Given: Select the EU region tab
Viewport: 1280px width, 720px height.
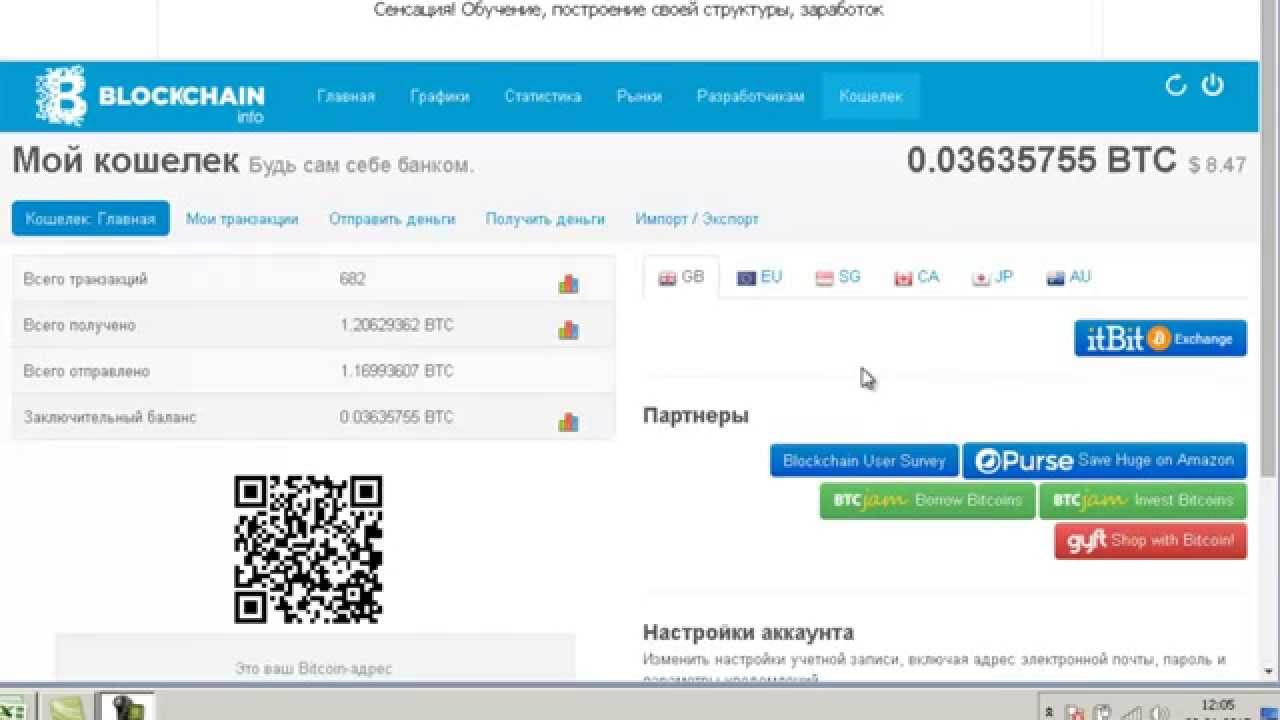Looking at the screenshot, I should 760,277.
